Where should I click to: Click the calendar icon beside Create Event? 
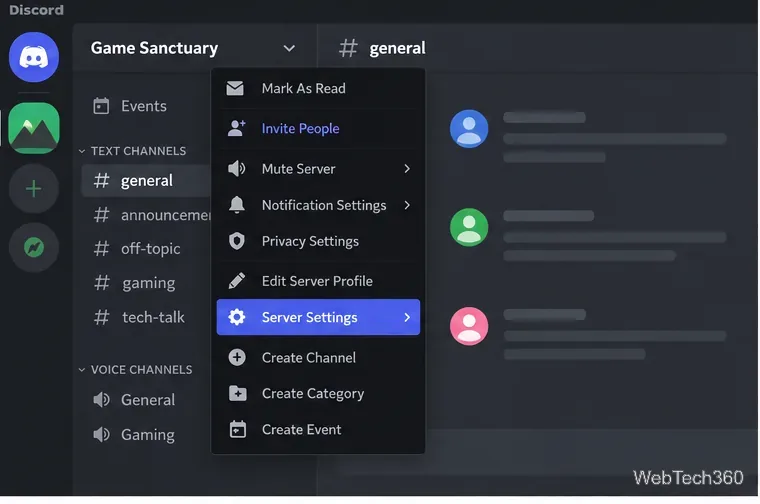coord(238,429)
